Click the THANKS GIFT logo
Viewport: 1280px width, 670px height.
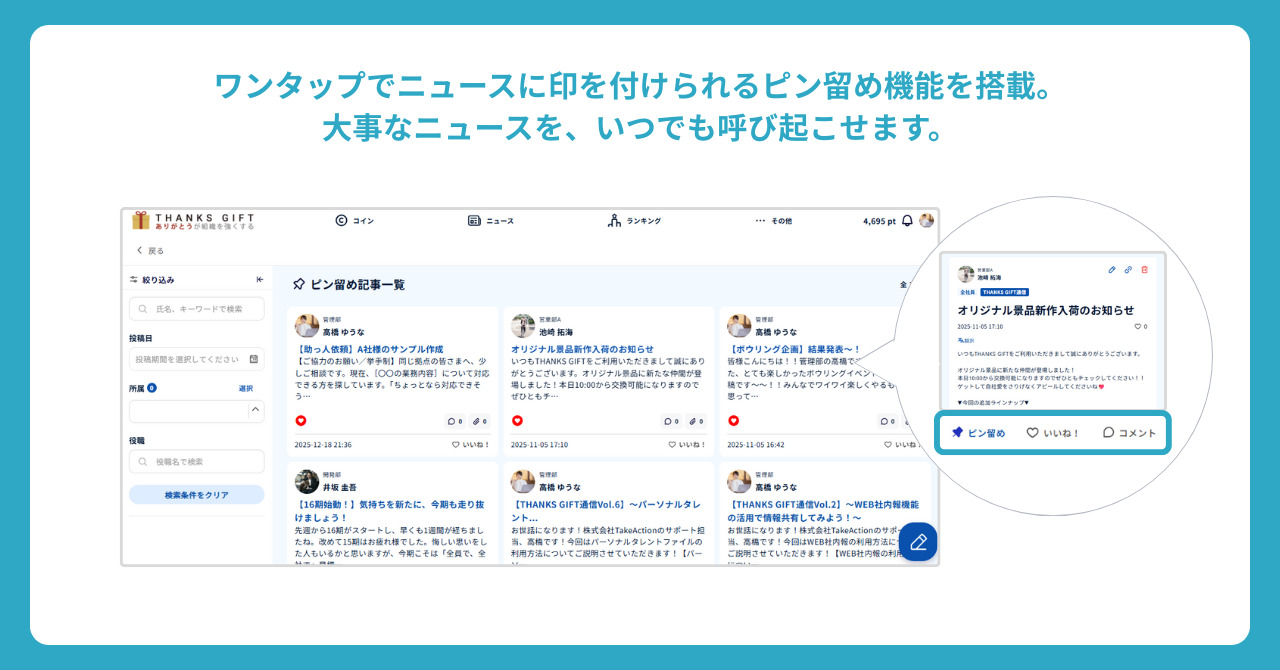(x=194, y=221)
